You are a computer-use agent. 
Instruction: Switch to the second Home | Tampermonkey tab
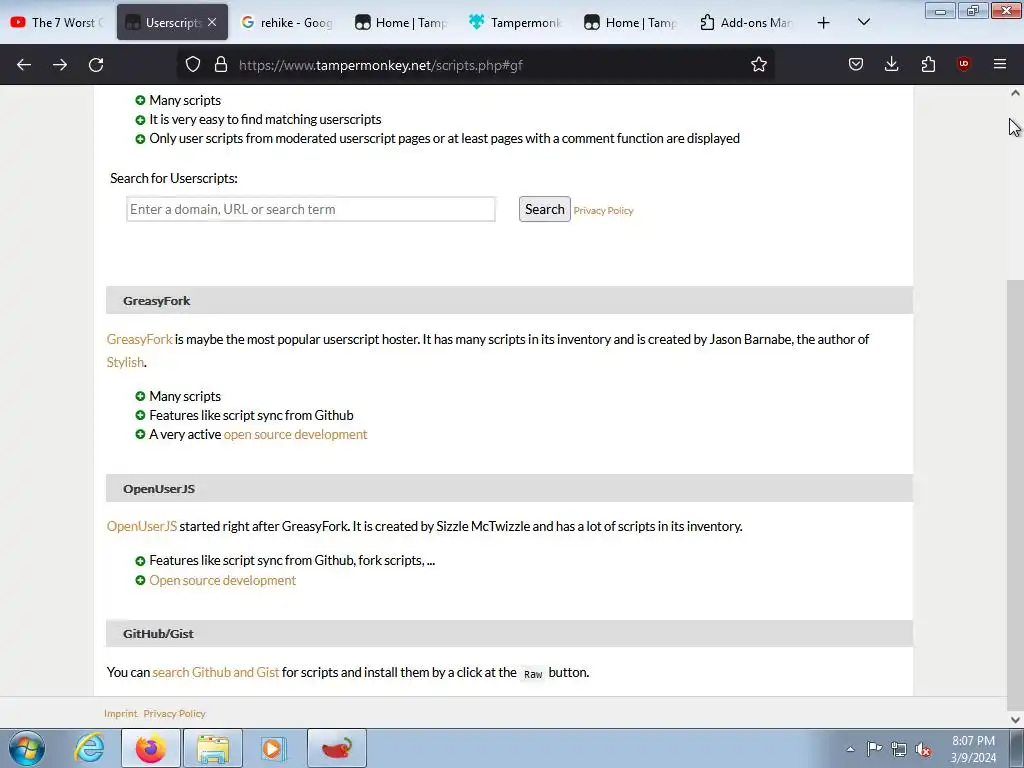[631, 22]
